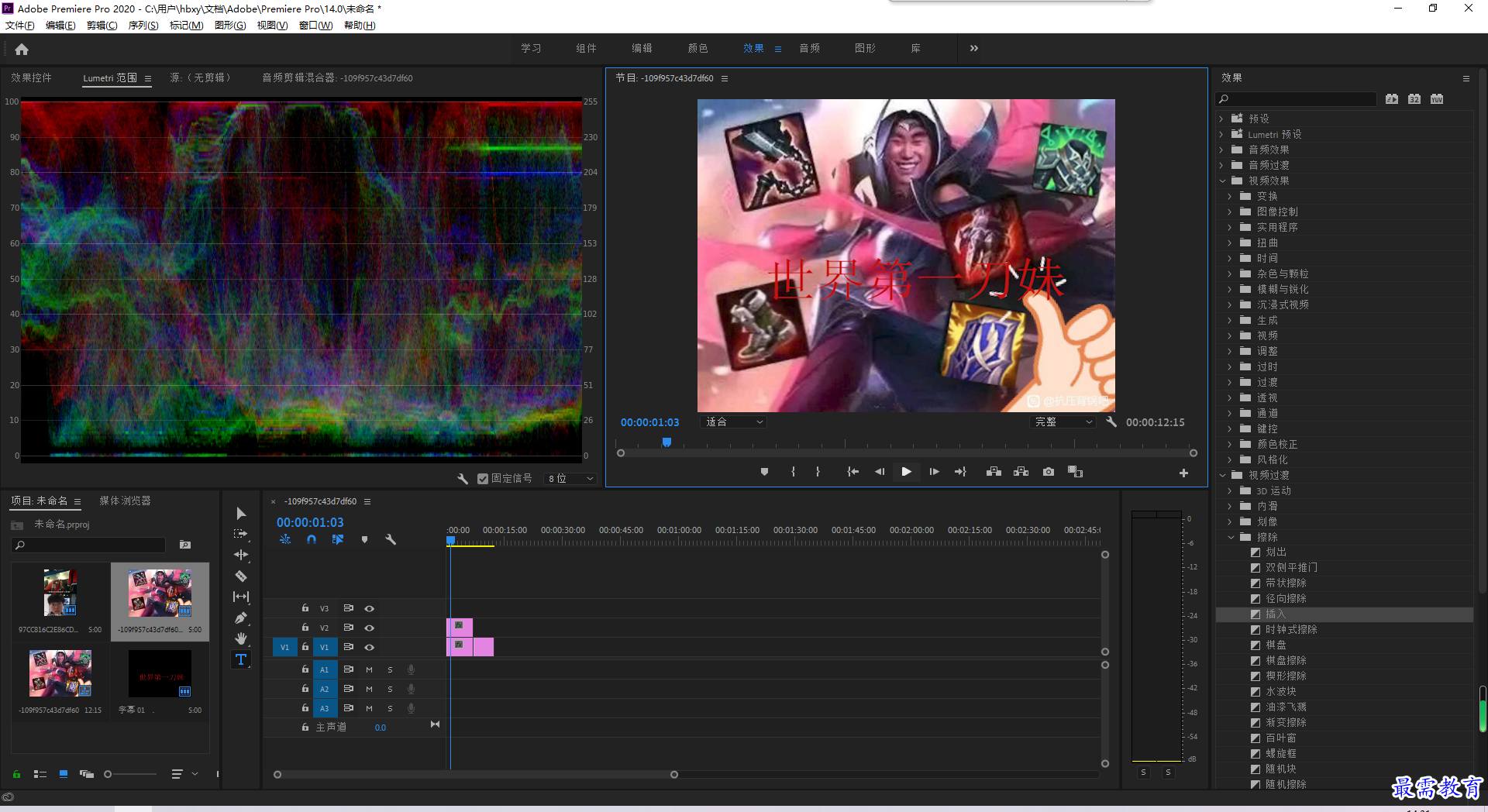The image size is (1488, 812).
Task: Open the 窗口(W) menu
Action: (x=315, y=26)
